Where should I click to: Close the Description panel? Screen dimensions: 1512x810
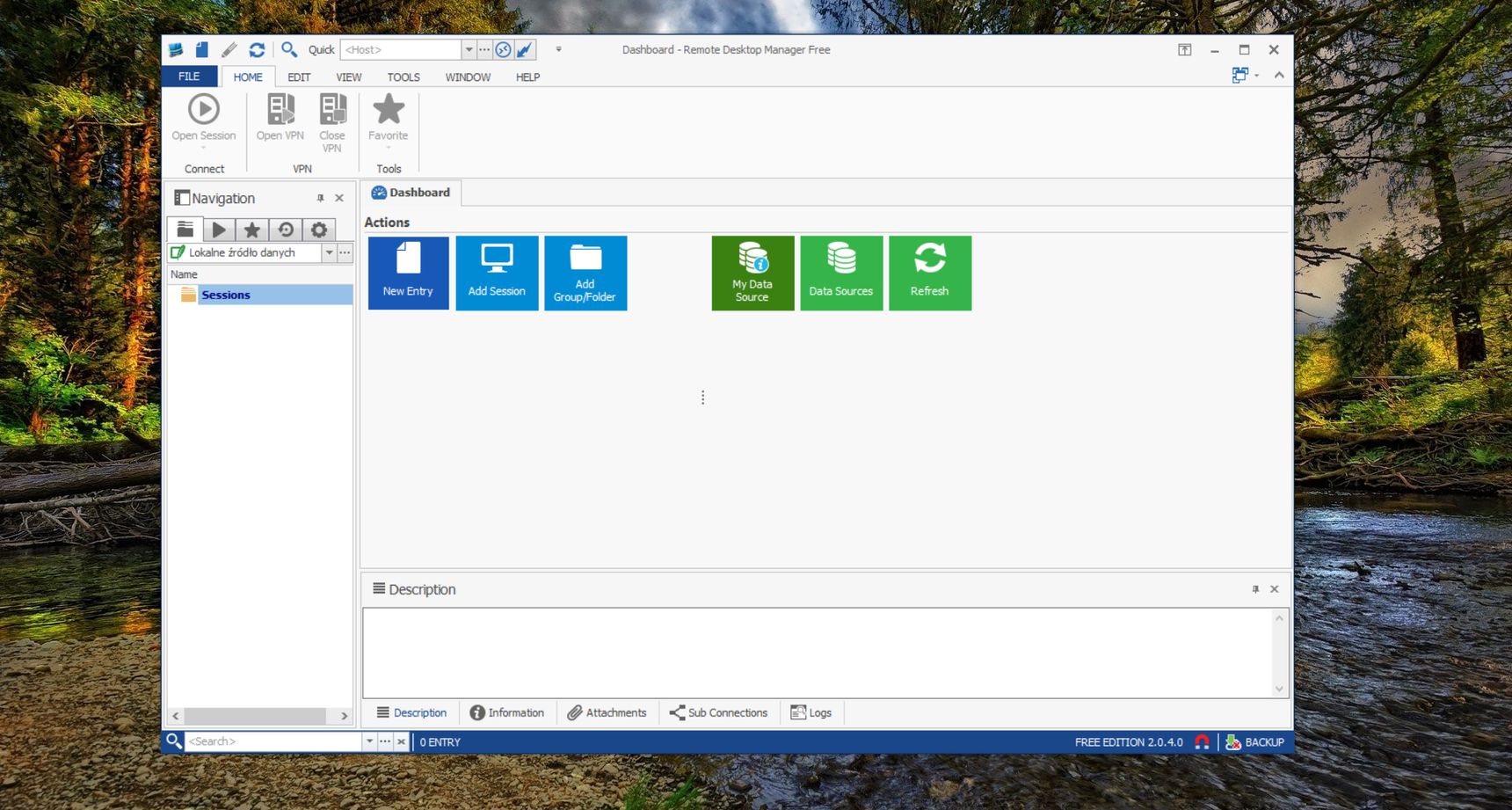1274,589
